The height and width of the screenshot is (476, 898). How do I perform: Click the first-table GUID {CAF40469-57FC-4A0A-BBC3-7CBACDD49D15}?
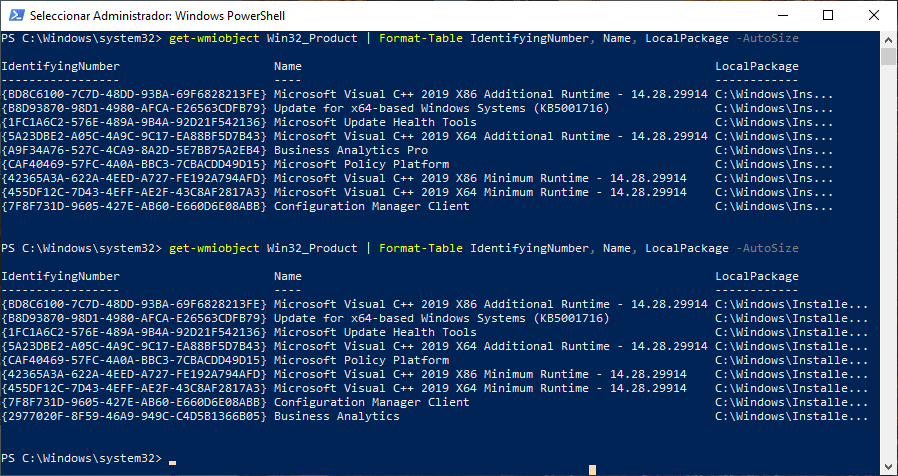[134, 164]
